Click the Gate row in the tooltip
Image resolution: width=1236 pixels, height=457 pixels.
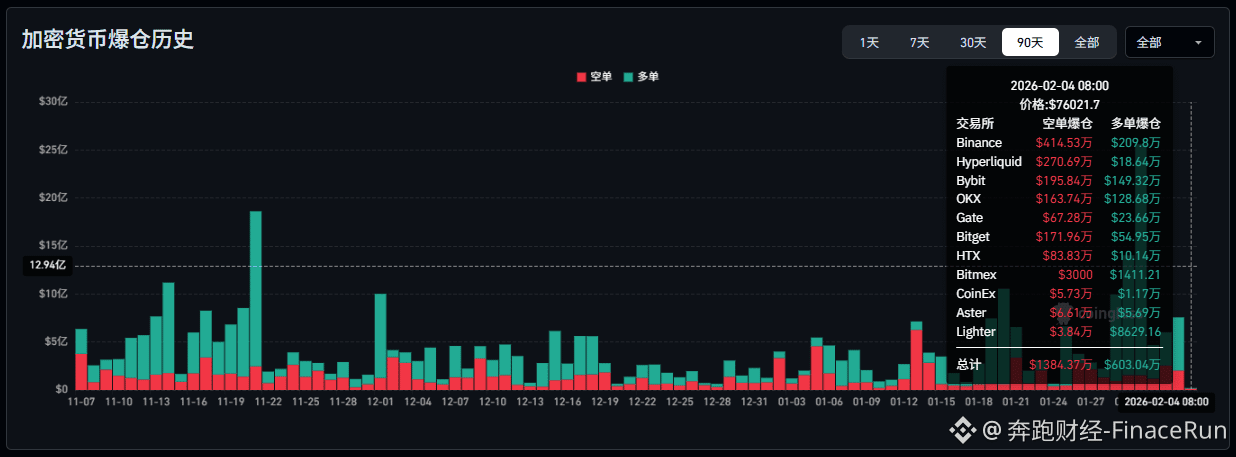tap(1058, 217)
